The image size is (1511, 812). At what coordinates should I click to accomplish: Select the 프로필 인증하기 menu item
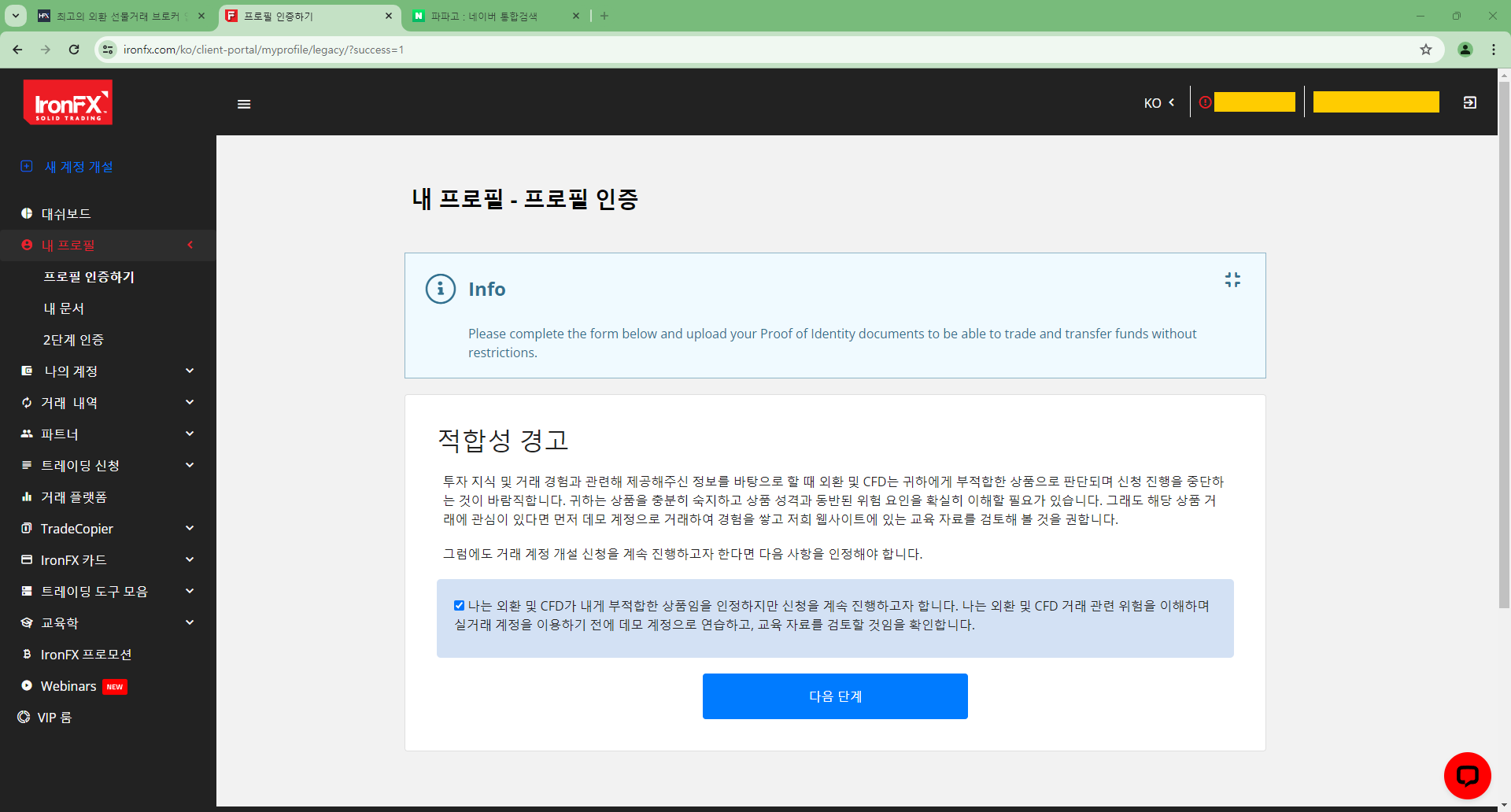(90, 276)
